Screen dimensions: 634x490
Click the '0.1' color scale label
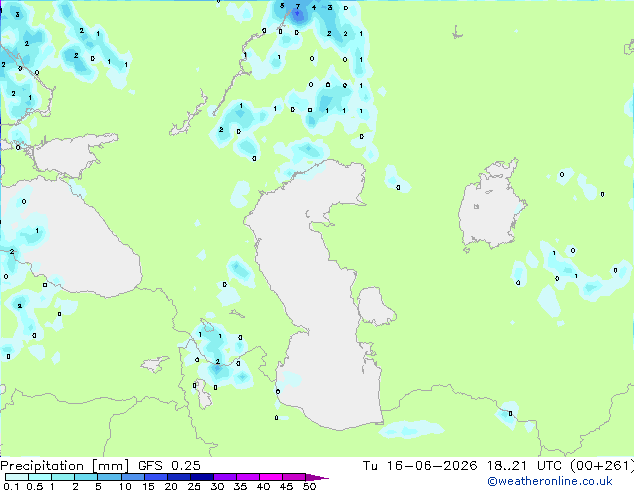tap(11, 486)
